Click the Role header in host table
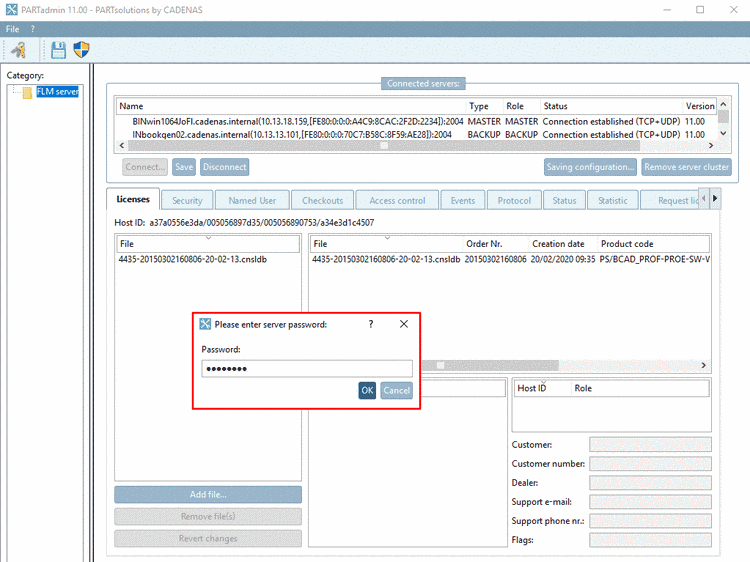 tap(640, 388)
